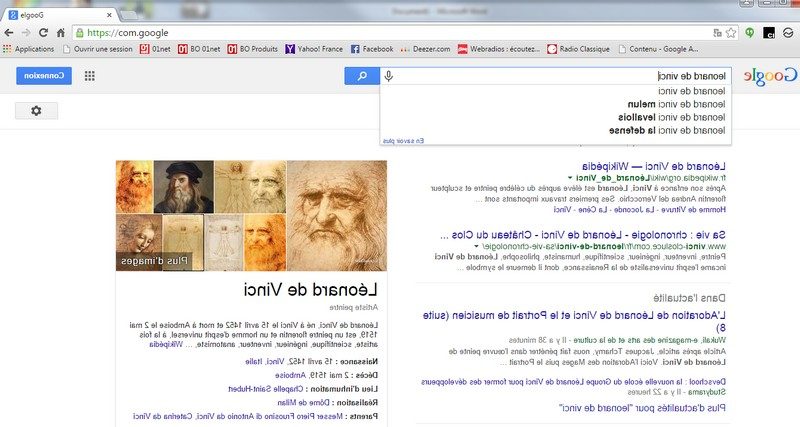Open the BO 01net bookmark

199,49
